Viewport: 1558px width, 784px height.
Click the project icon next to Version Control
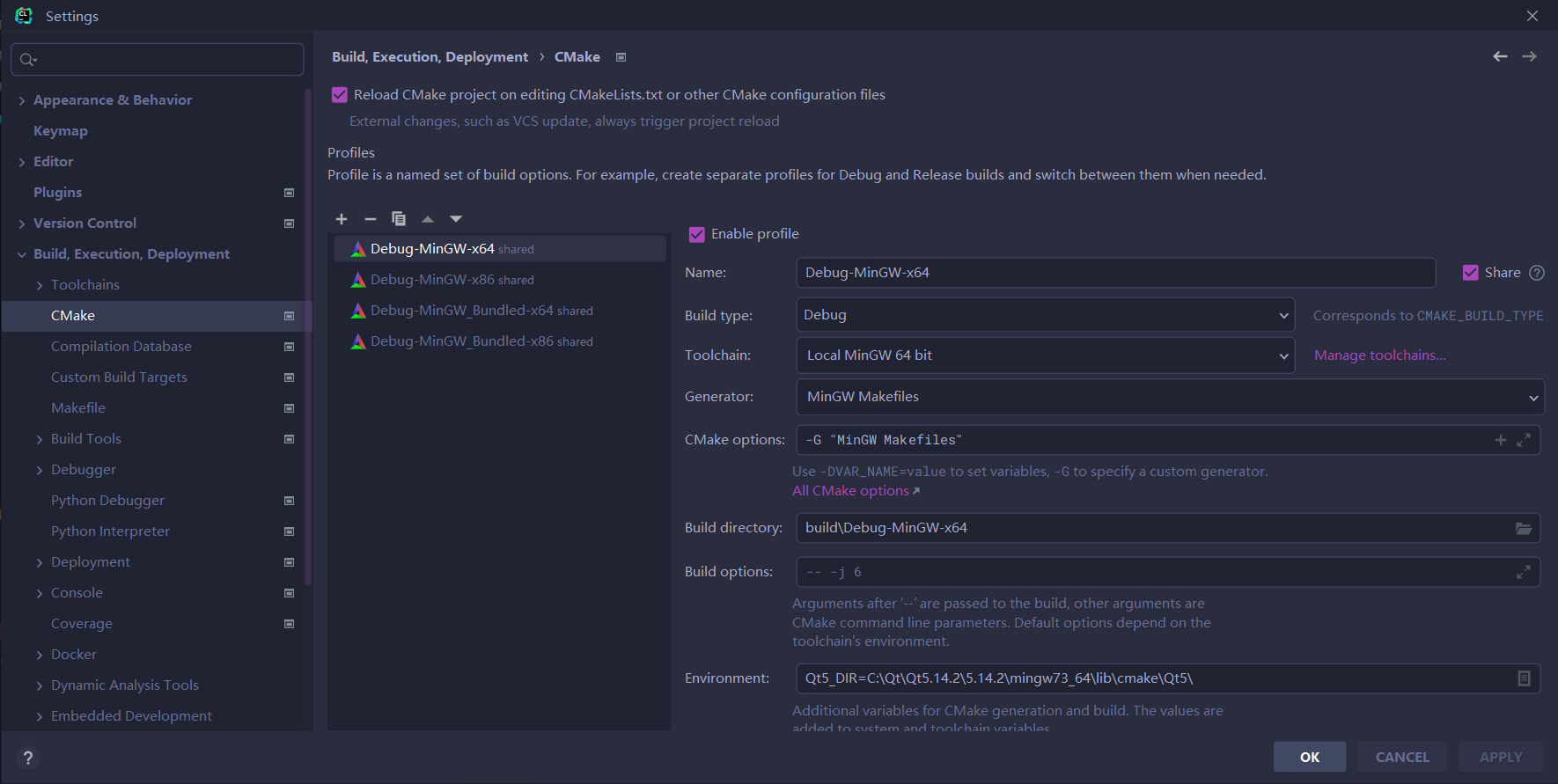[289, 223]
